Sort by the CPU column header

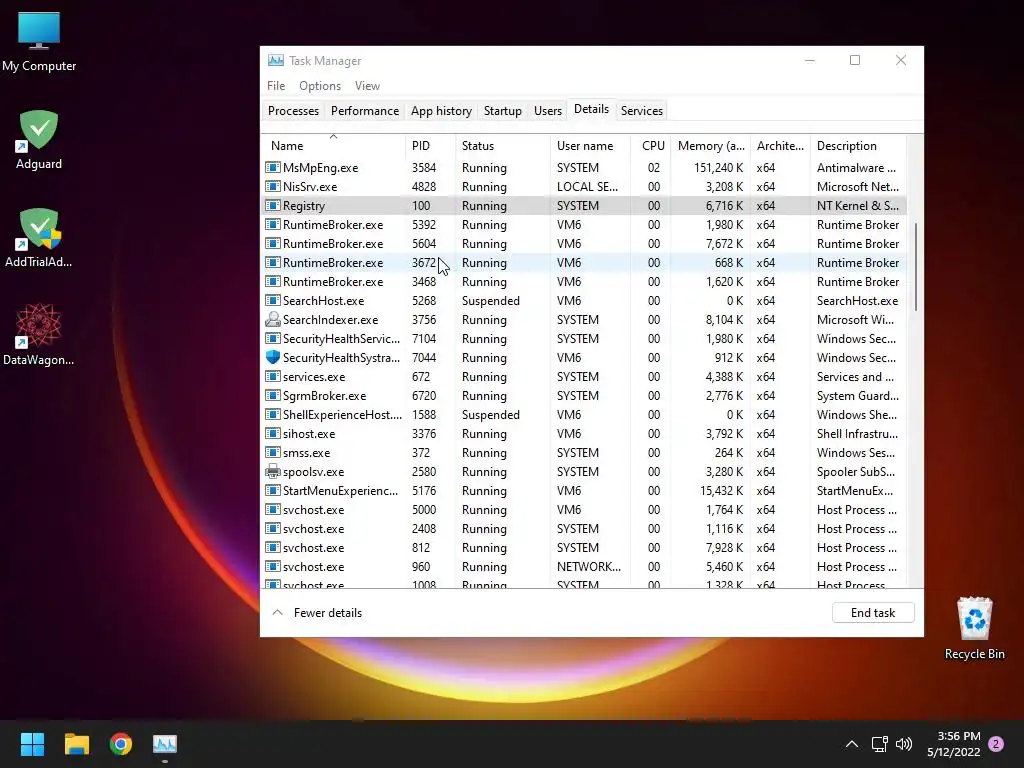(650, 145)
